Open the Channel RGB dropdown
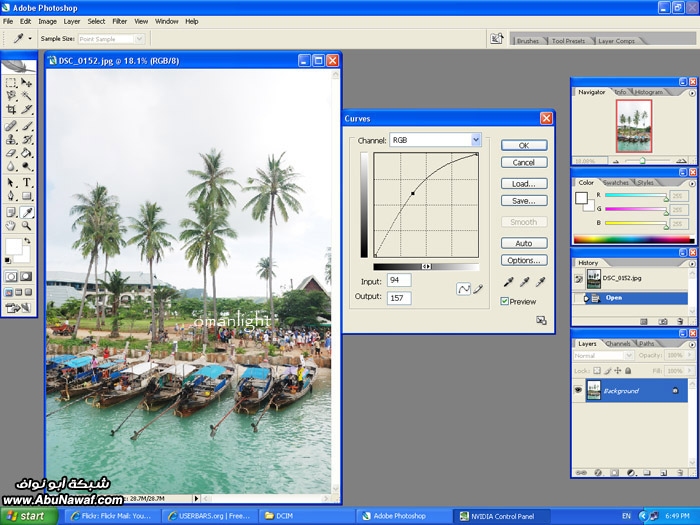This screenshot has width=700, height=525. point(476,140)
